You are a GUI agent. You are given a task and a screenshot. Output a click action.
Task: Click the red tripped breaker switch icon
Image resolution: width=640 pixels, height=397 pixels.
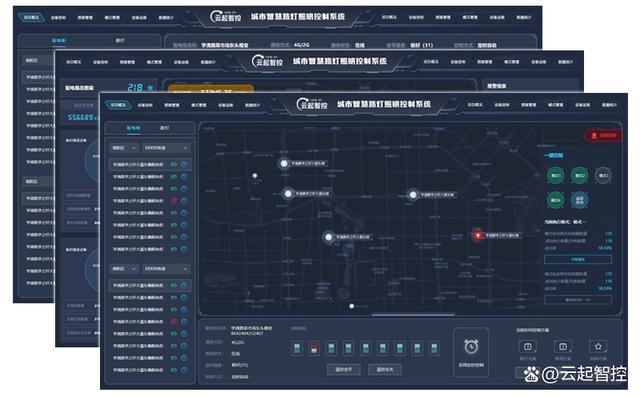point(314,348)
